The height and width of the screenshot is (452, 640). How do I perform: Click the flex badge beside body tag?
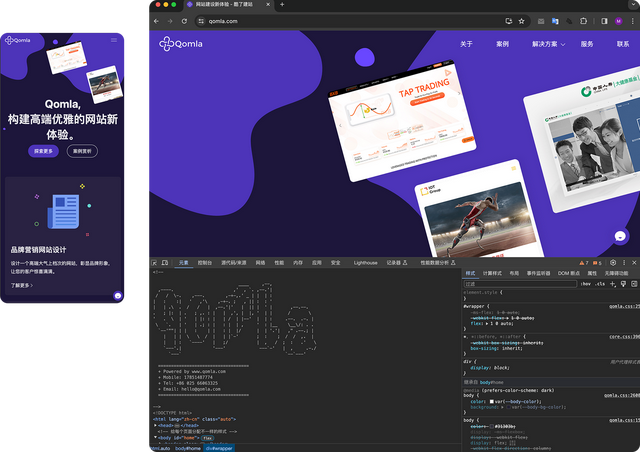(207, 438)
